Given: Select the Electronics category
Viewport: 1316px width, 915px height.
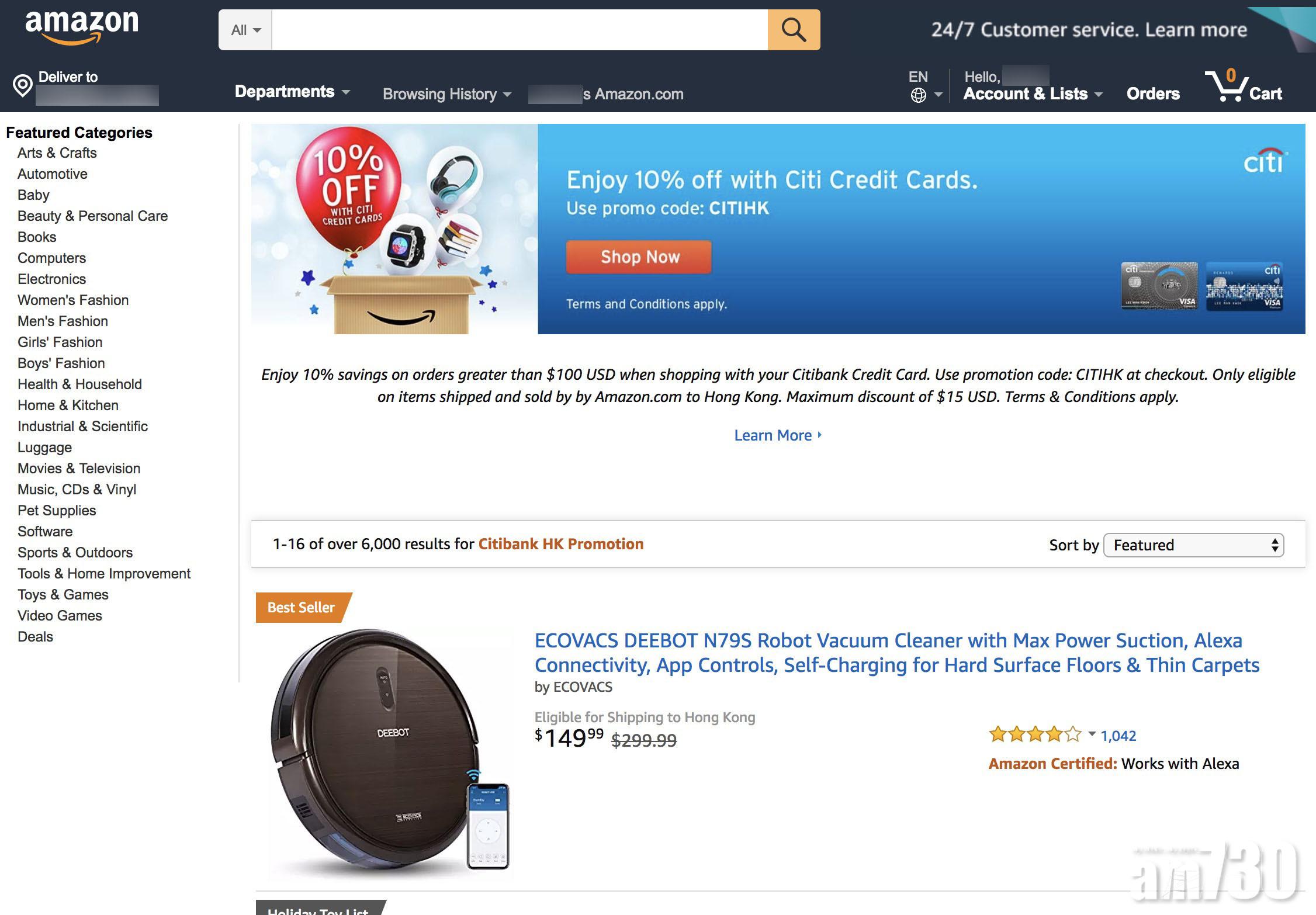Looking at the screenshot, I should (51, 279).
